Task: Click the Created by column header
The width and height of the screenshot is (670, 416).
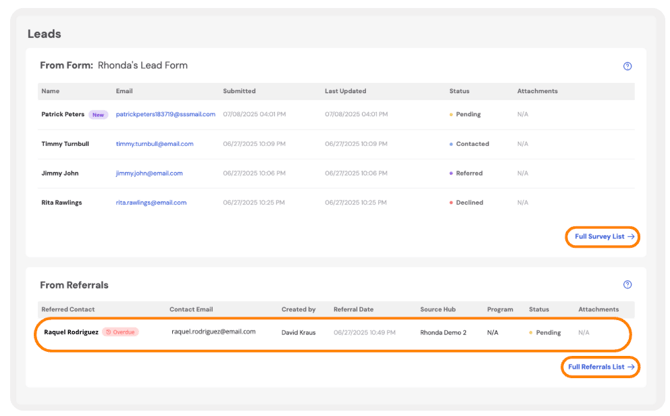Action: [x=299, y=310]
